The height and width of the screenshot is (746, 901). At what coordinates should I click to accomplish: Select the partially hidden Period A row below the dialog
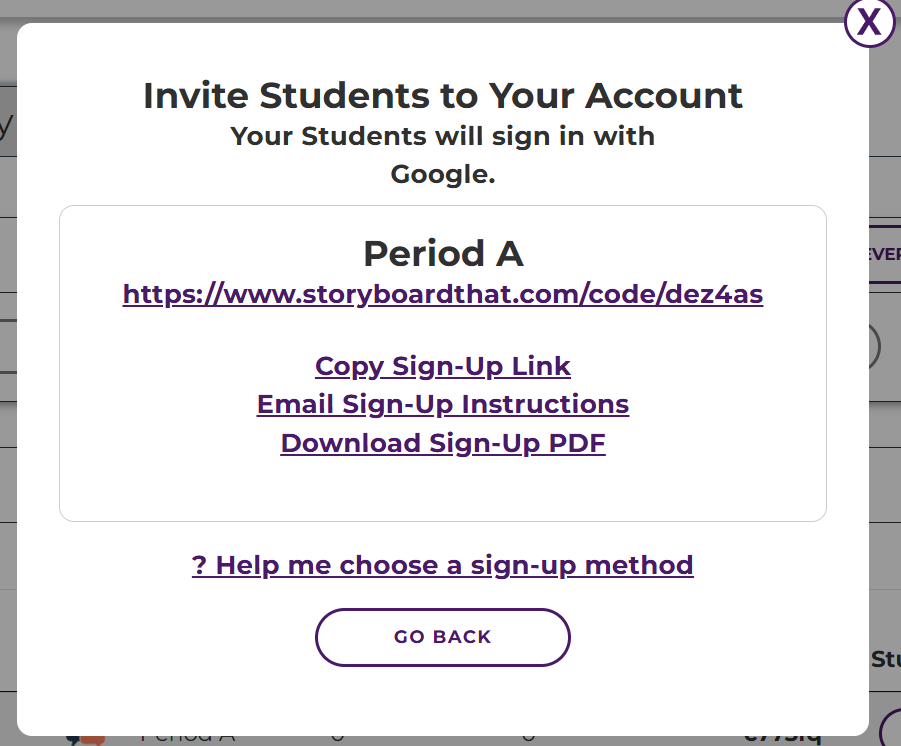188,740
